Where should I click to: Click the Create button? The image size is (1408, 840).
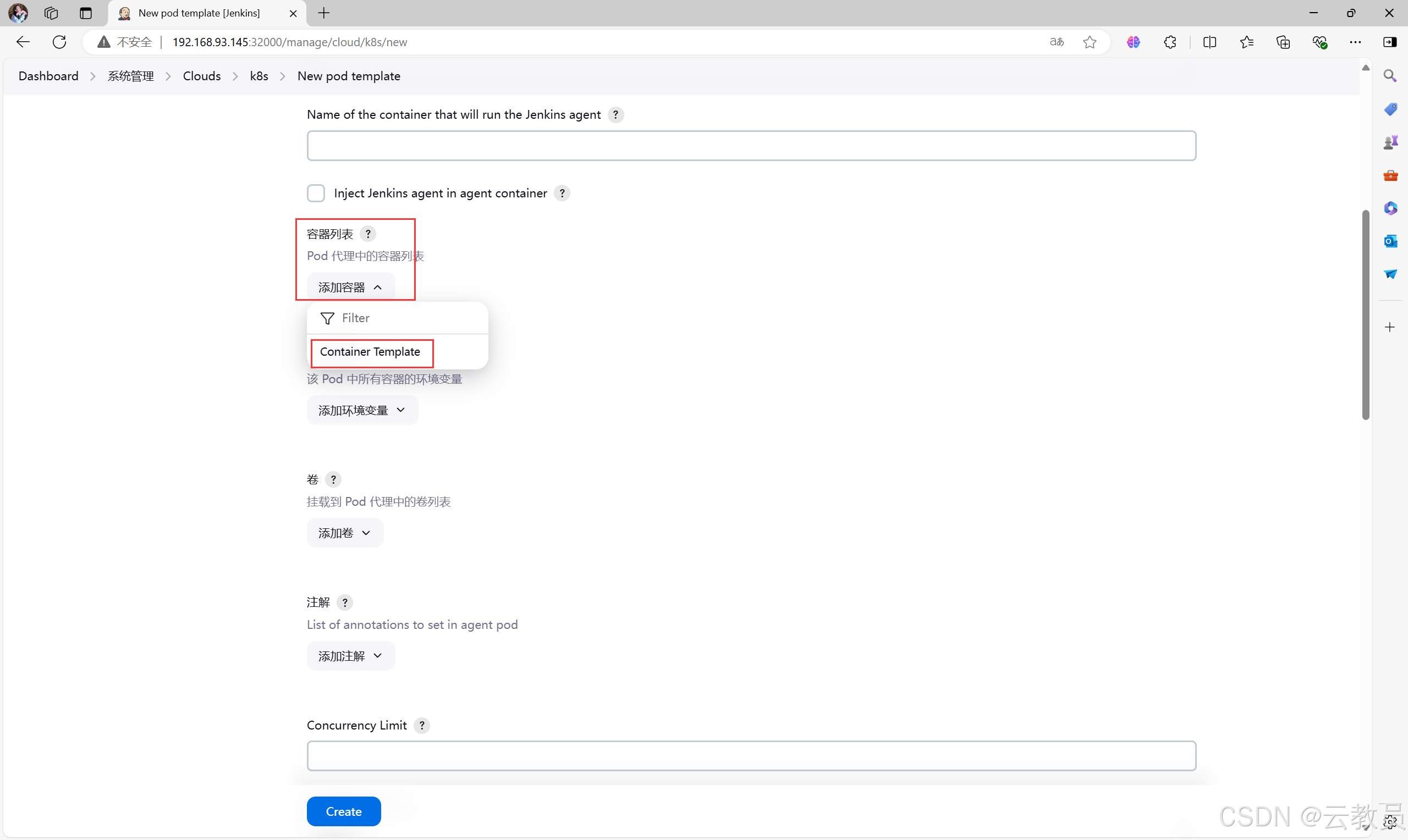[344, 811]
